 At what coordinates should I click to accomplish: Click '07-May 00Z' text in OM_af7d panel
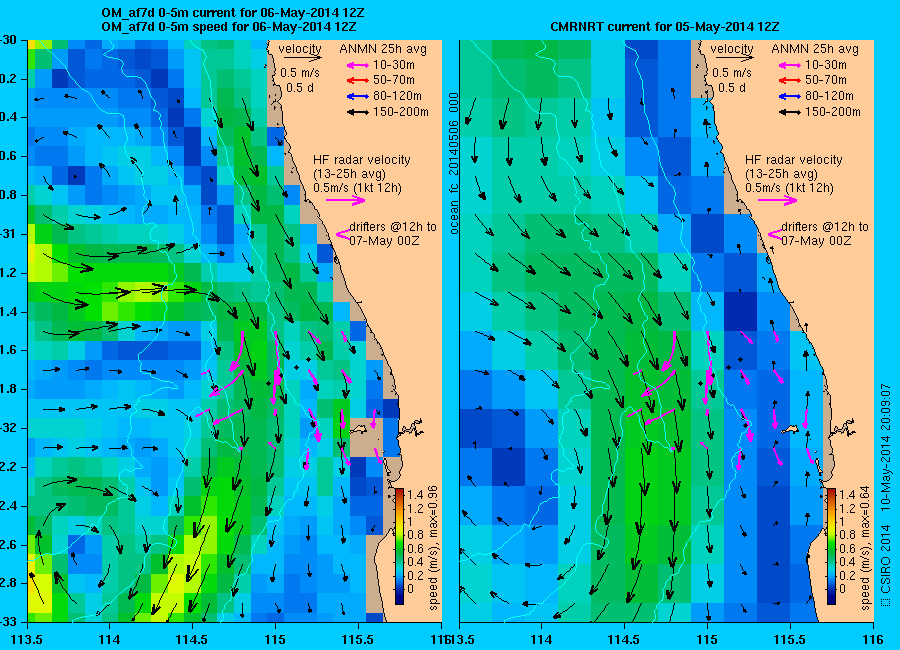click(x=385, y=241)
